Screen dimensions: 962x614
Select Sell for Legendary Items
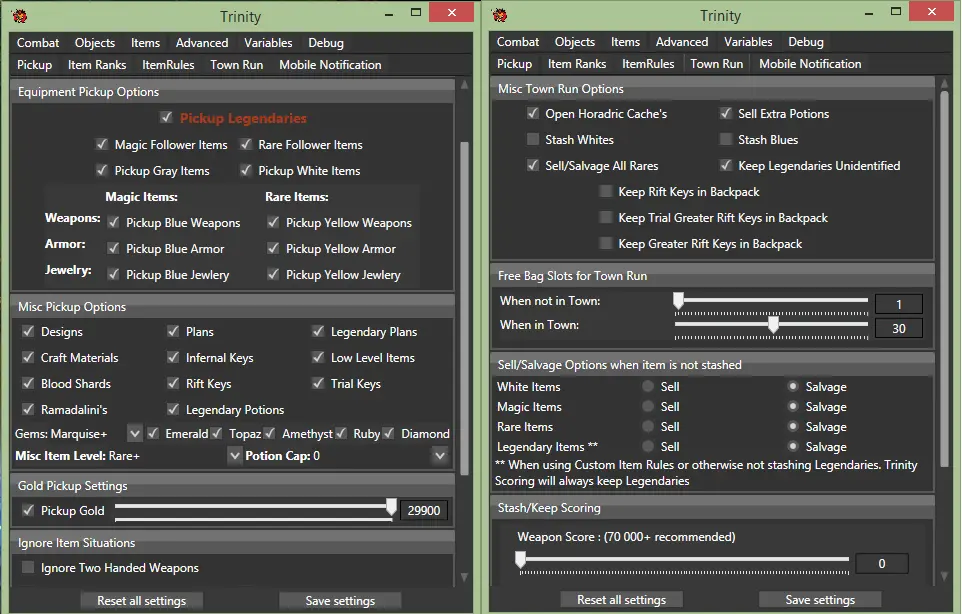(x=648, y=447)
